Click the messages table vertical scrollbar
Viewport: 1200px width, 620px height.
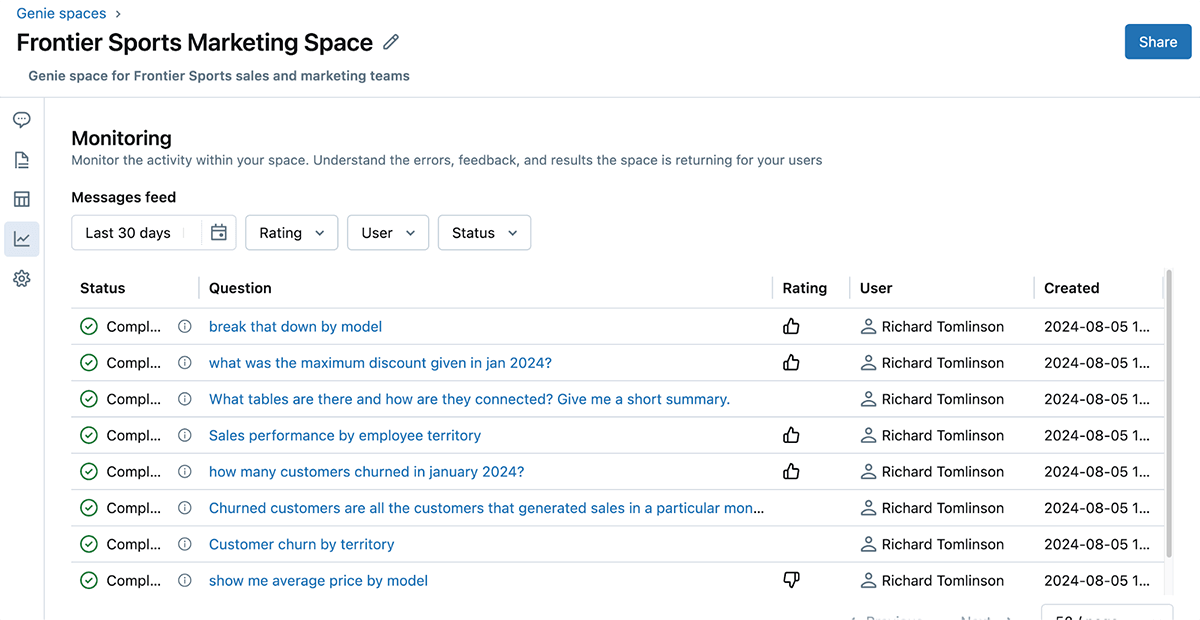1169,410
